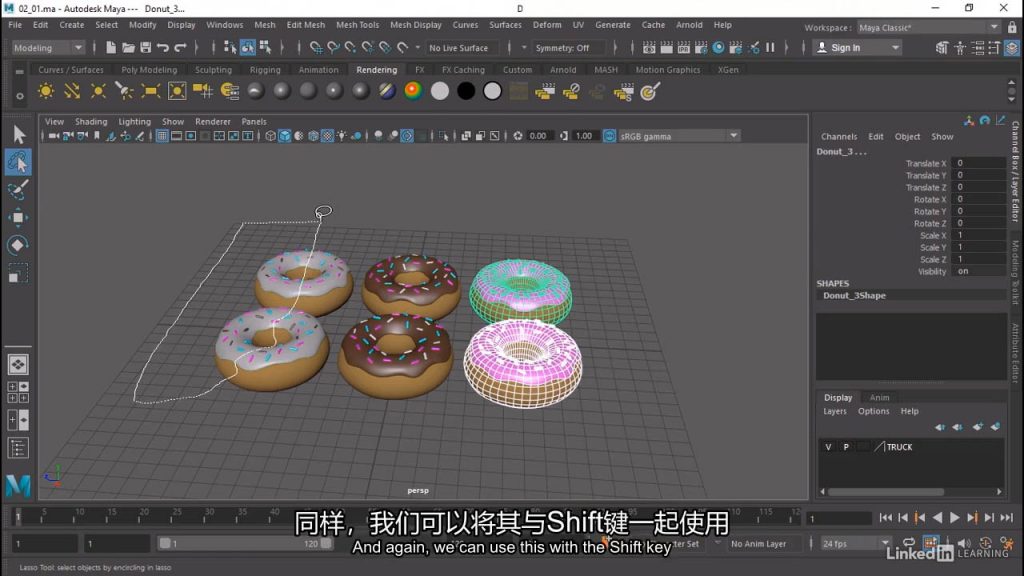Toggle visibility V on the TRUCK layer
The height and width of the screenshot is (576, 1024).
coord(828,447)
